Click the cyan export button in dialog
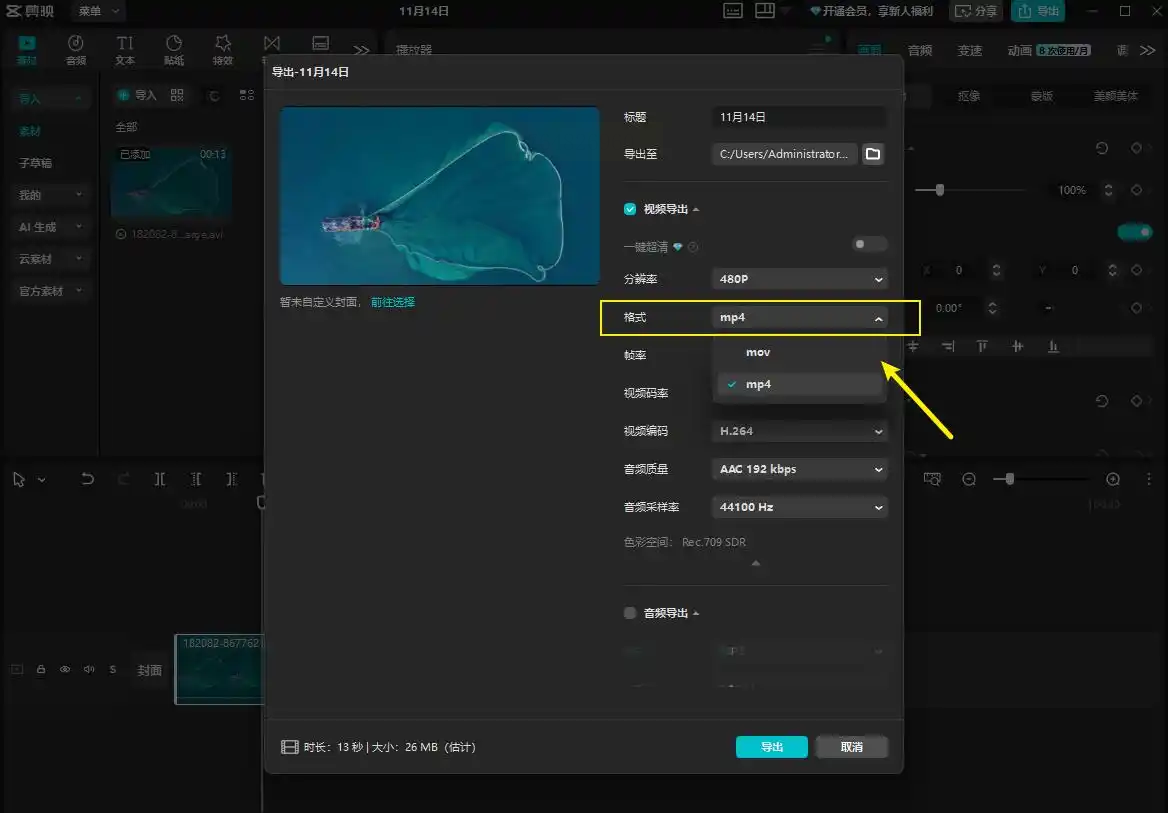The width and height of the screenshot is (1168, 813). pos(771,747)
